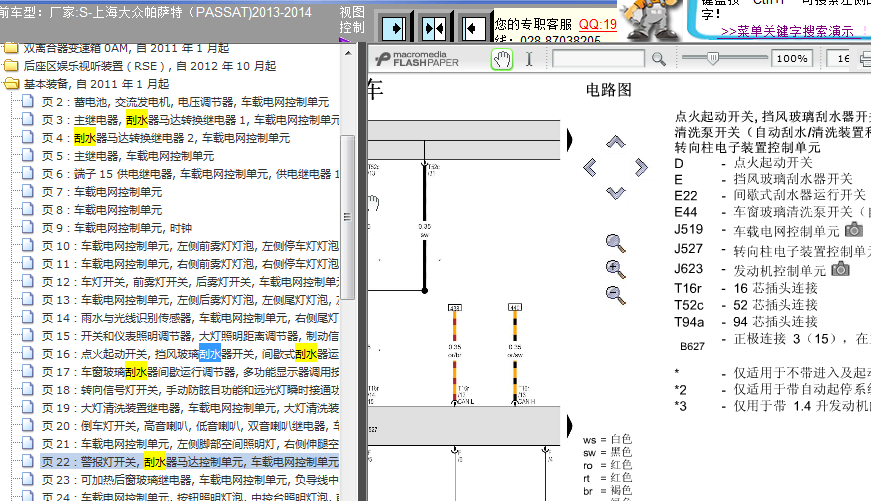The image size is (871, 501).
Task: Click the left-arrow view control button
Action: (x=473, y=28)
